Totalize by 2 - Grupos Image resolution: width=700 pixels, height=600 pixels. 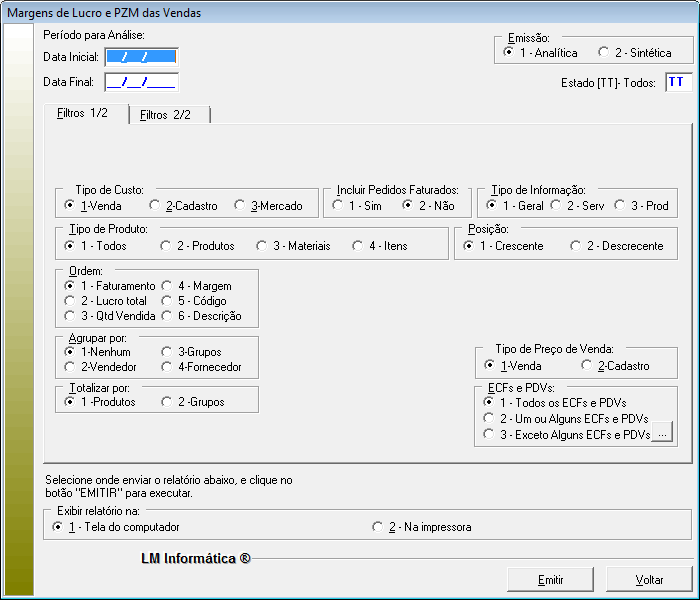point(167,402)
